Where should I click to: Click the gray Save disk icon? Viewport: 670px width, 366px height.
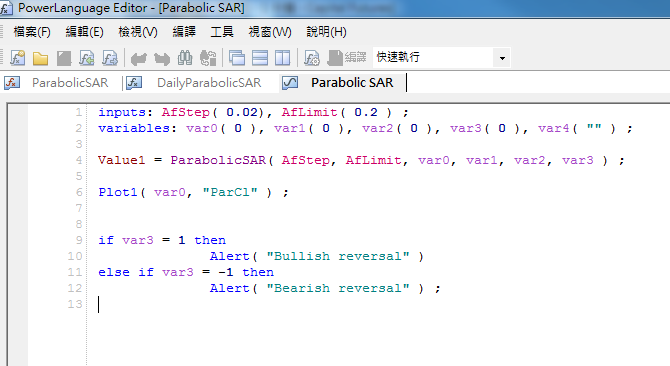point(64,58)
